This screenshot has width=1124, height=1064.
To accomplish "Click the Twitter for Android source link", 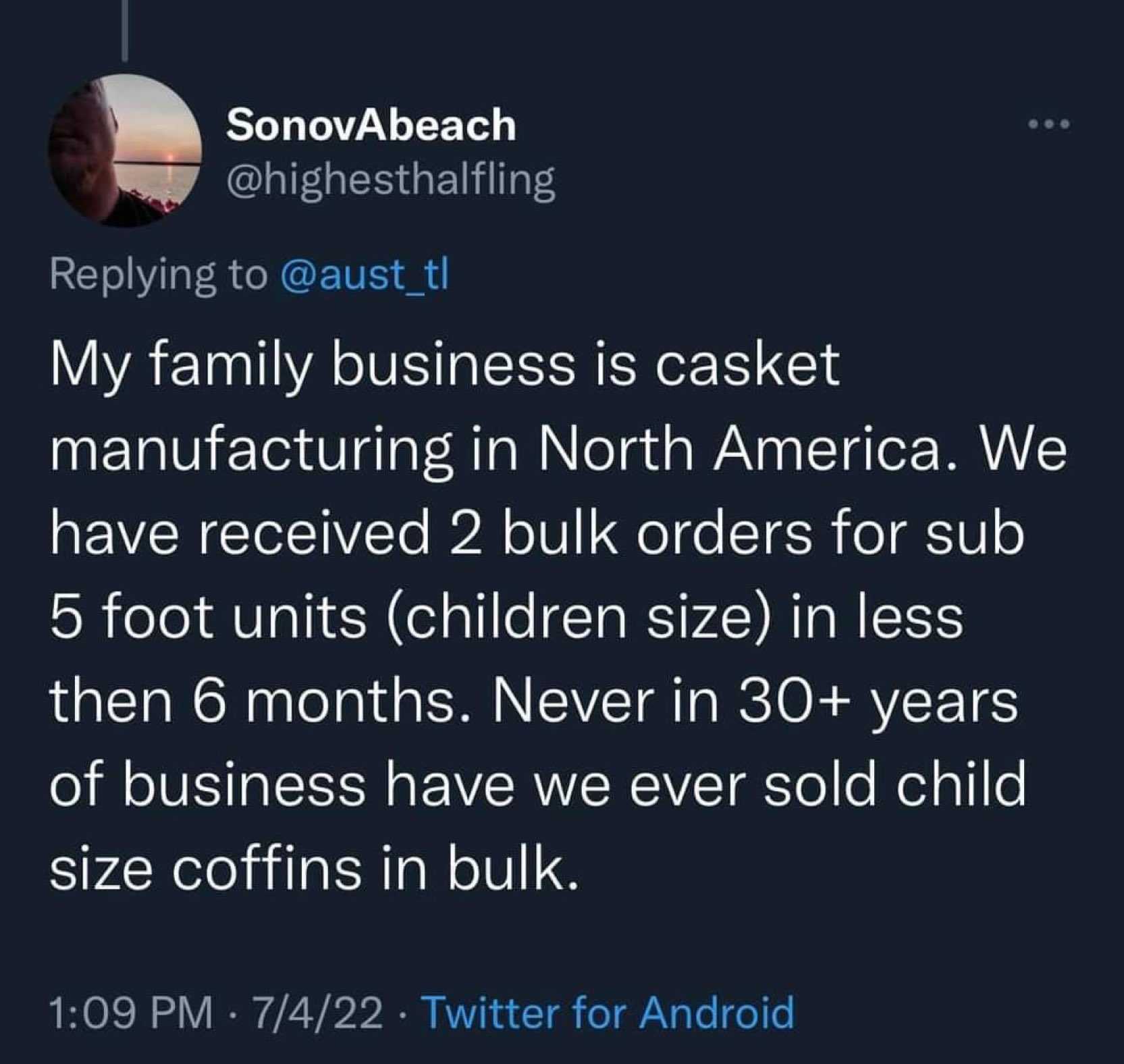I will 608,1013.
